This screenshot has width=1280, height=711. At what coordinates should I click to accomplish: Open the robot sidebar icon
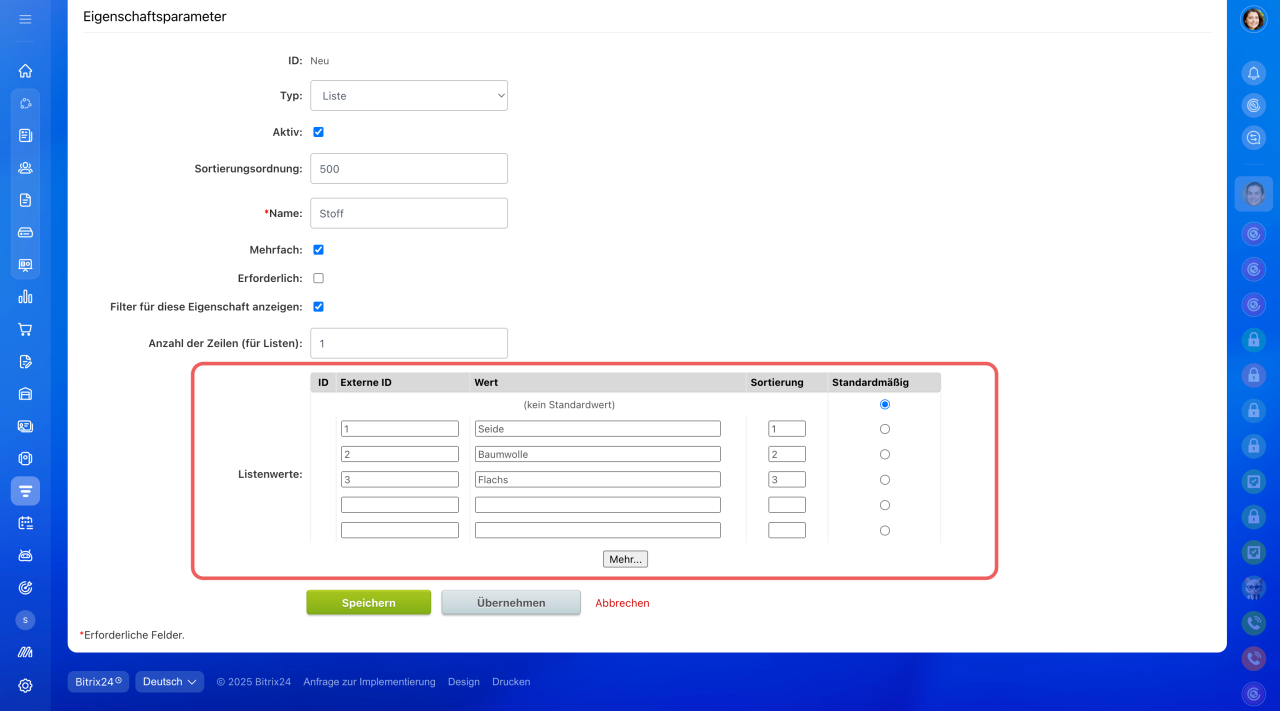25,555
